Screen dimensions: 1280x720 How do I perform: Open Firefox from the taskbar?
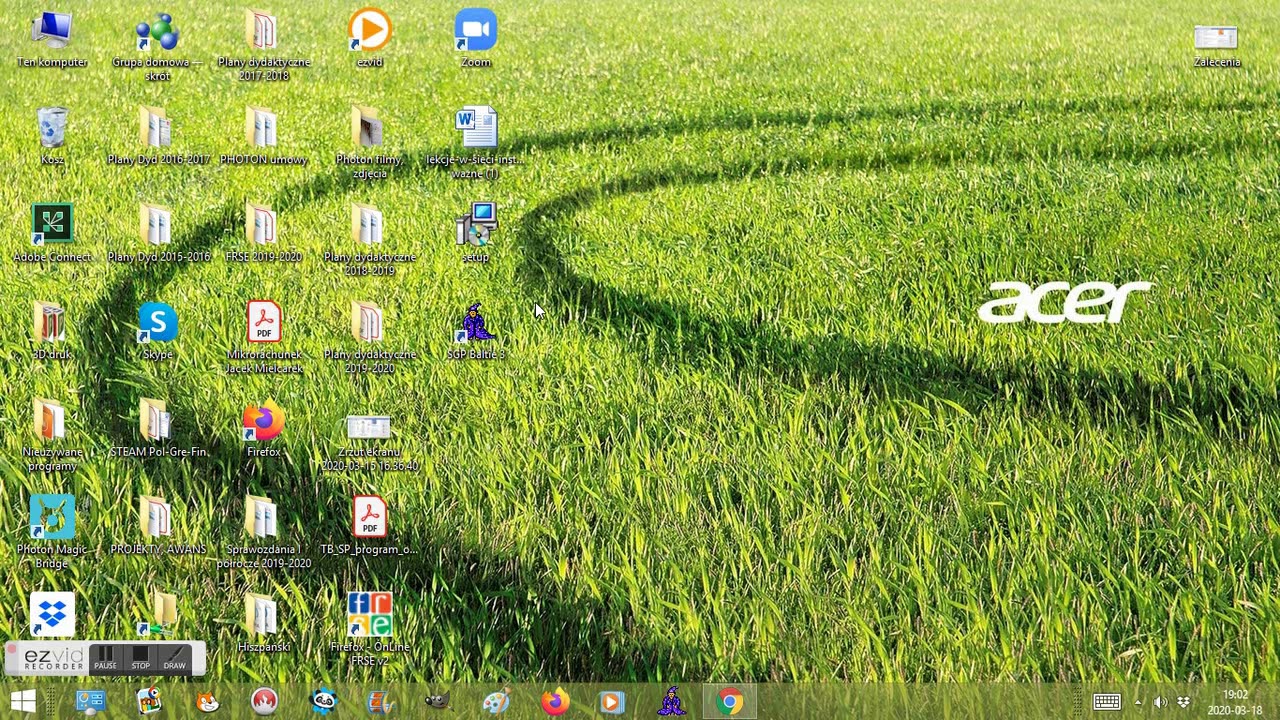click(555, 702)
